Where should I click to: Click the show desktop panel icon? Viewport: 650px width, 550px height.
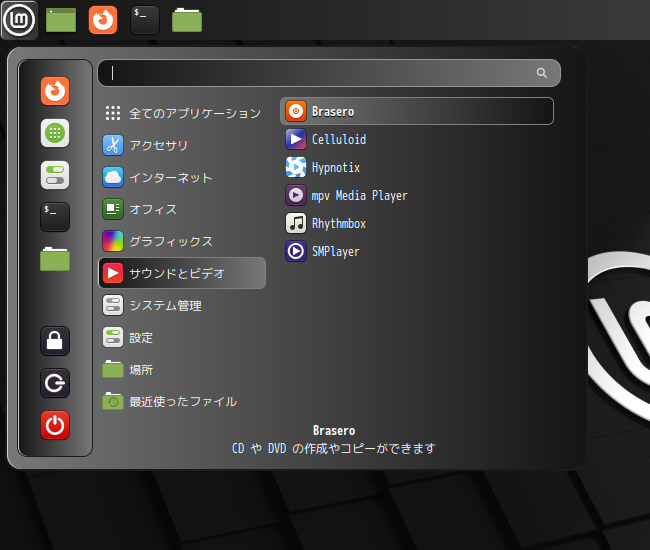pos(61,20)
